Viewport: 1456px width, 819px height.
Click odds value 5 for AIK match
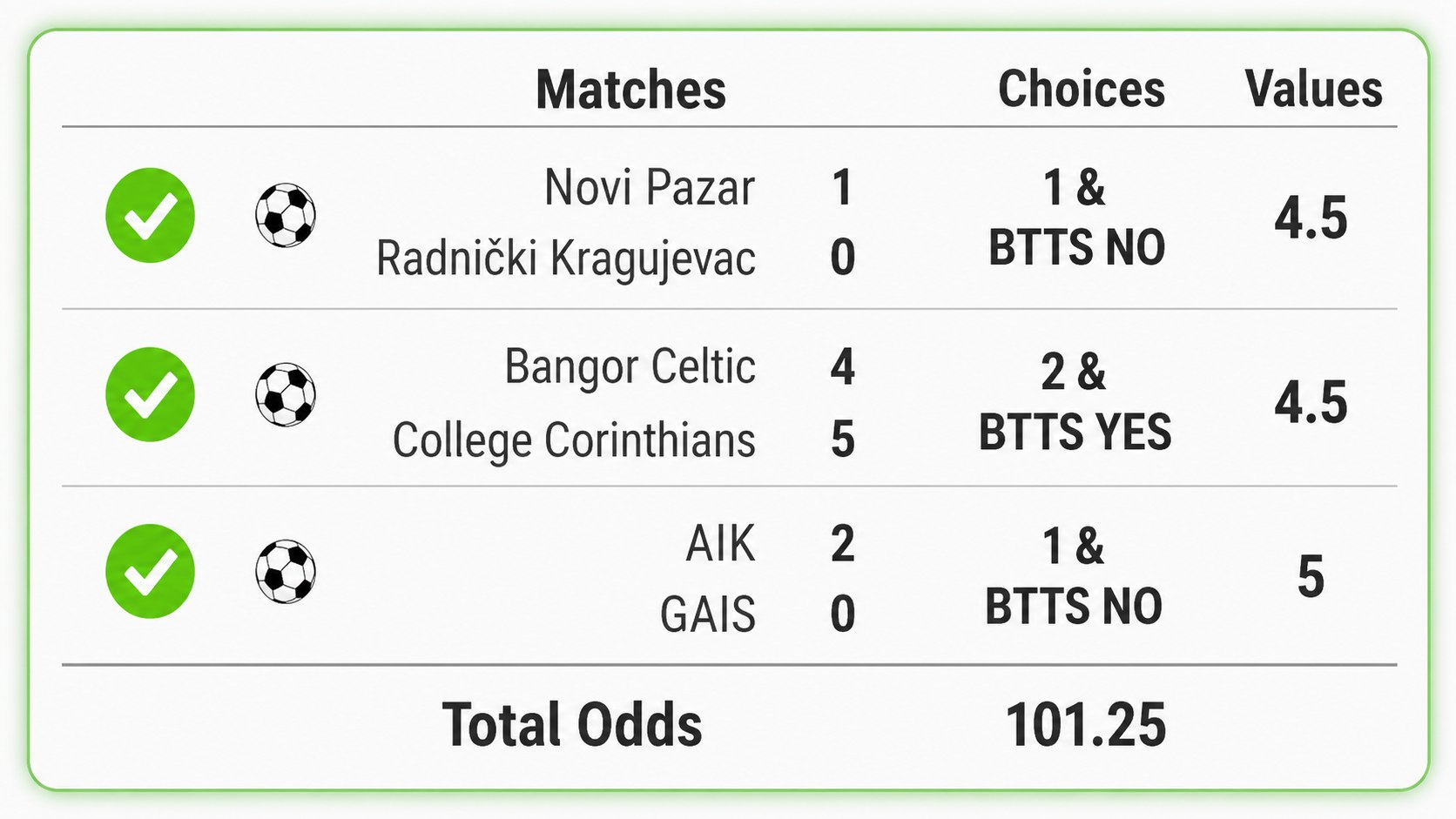pyautogui.click(x=1311, y=576)
